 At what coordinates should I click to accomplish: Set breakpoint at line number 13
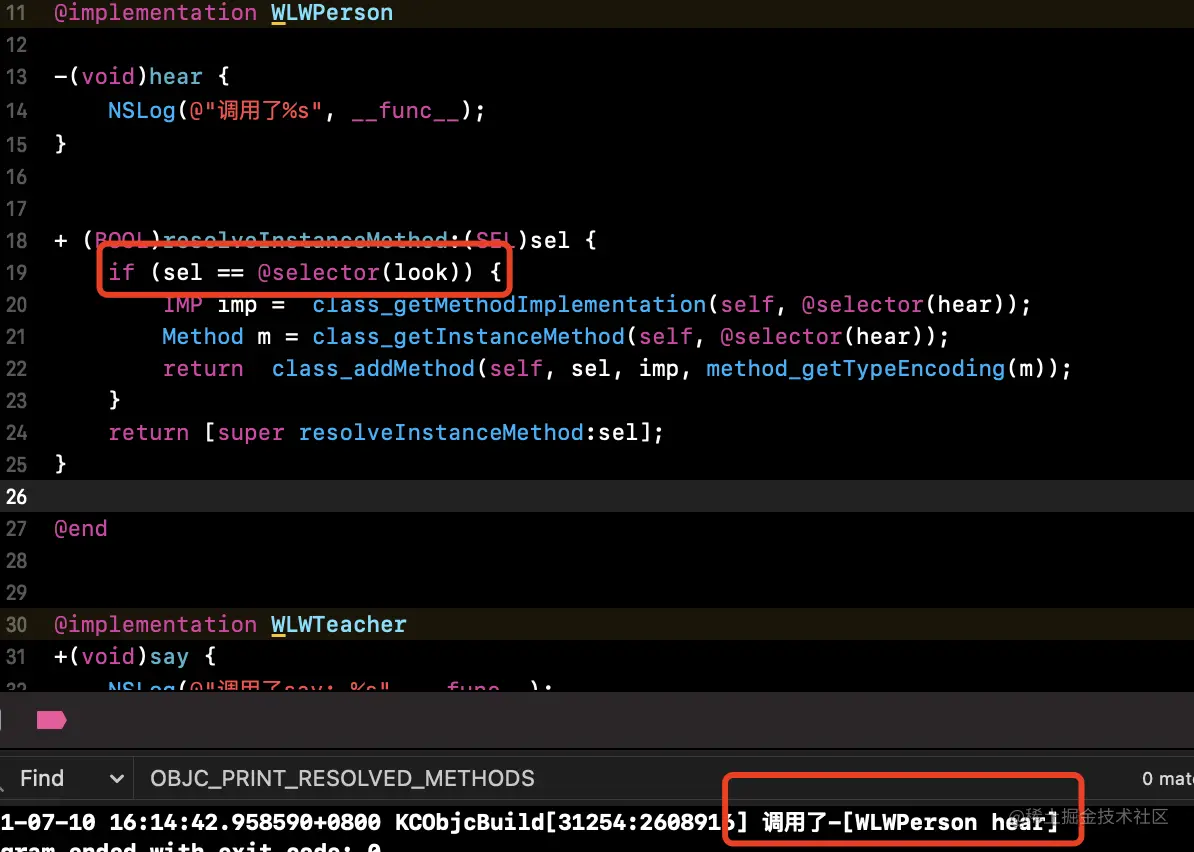16,77
